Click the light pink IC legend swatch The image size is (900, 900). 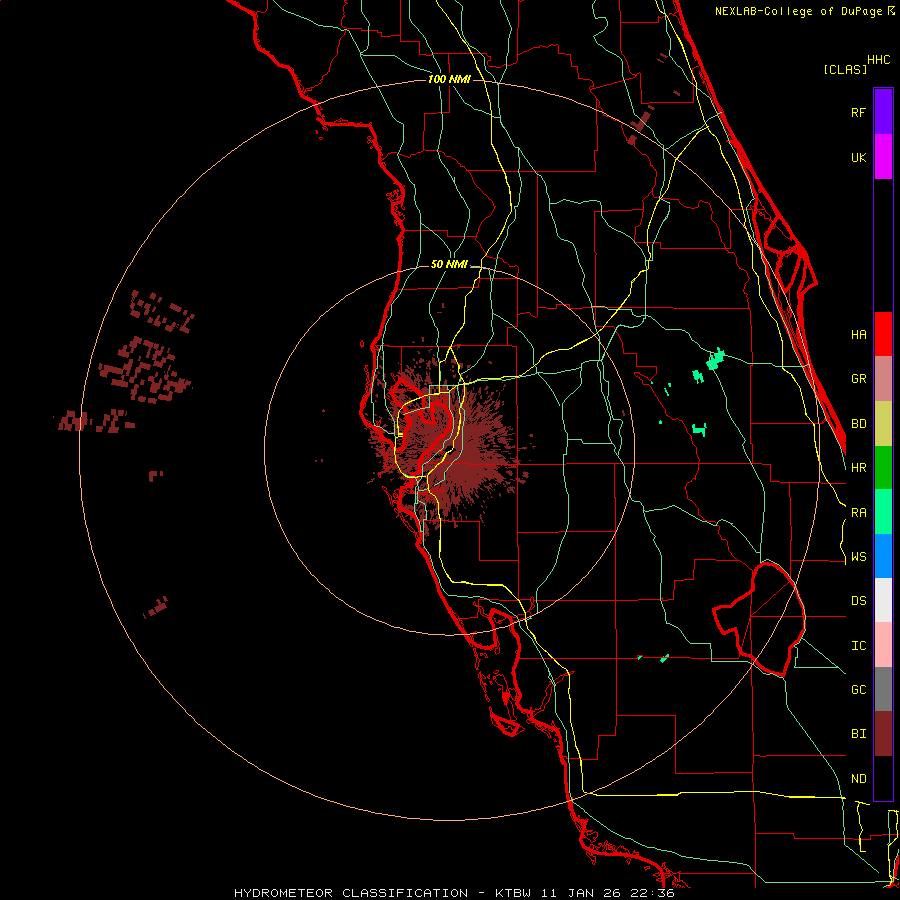[x=883, y=645]
